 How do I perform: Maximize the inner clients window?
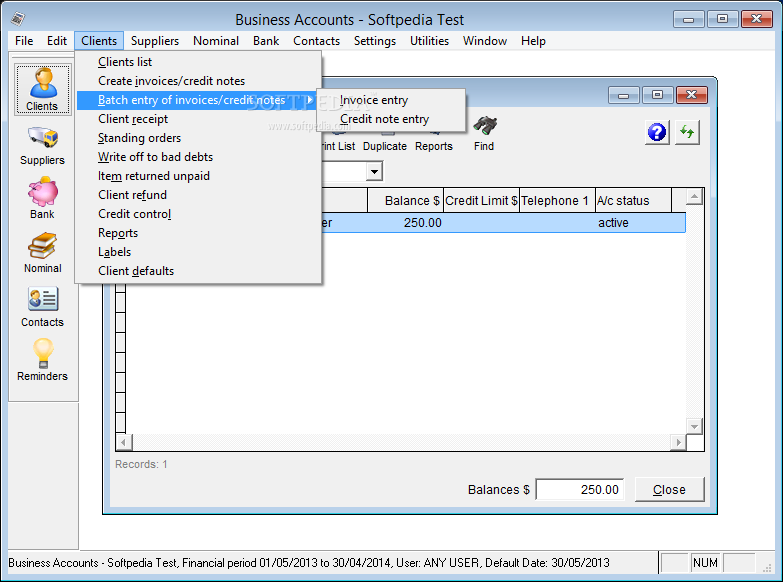pos(657,95)
